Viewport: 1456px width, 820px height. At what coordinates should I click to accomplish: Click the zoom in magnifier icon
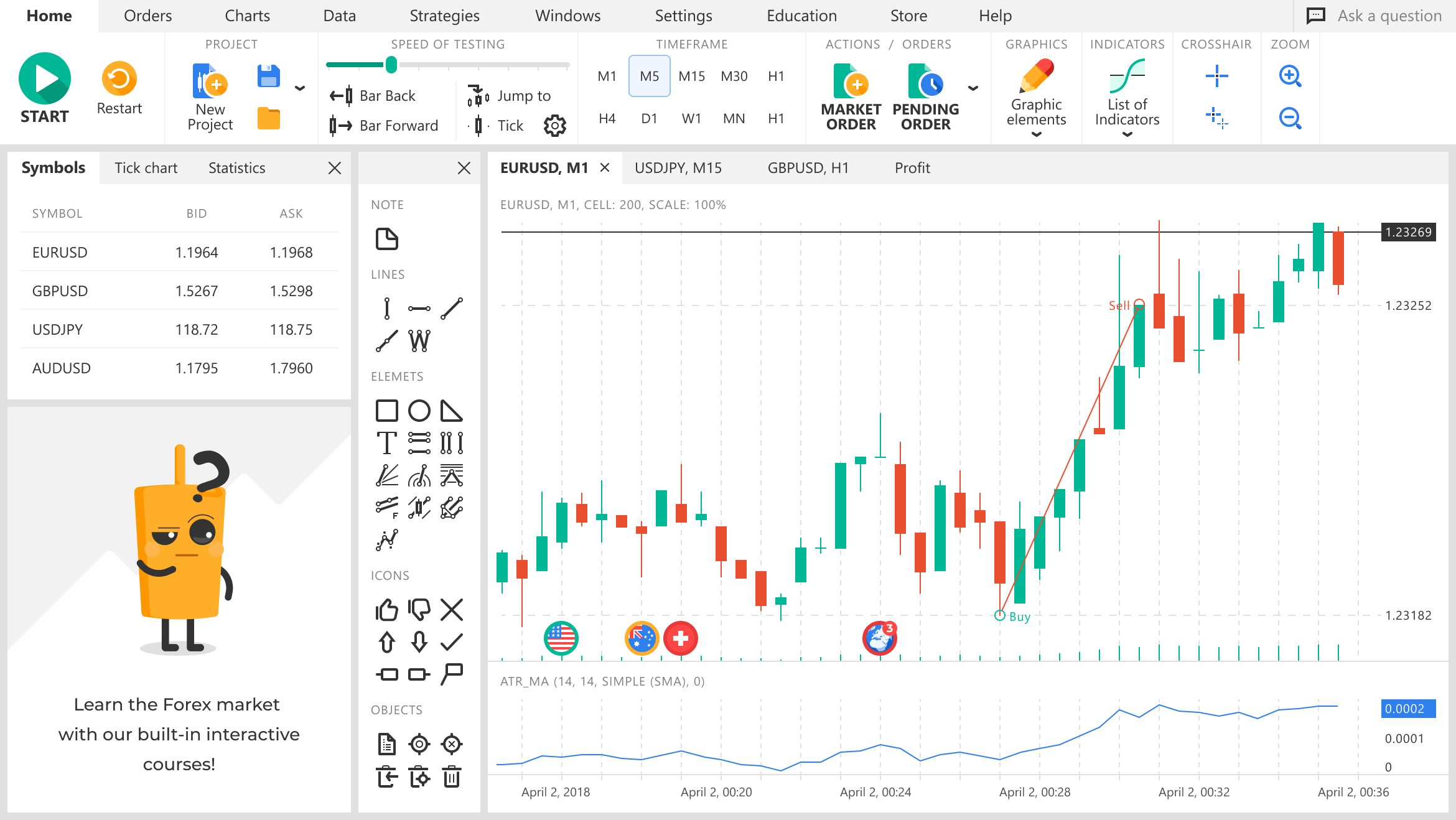click(x=1290, y=77)
